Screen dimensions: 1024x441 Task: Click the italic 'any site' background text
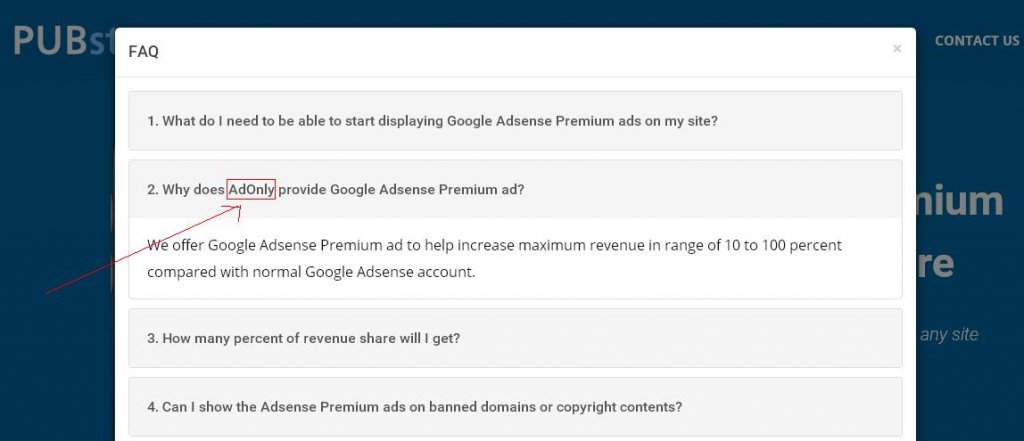948,334
